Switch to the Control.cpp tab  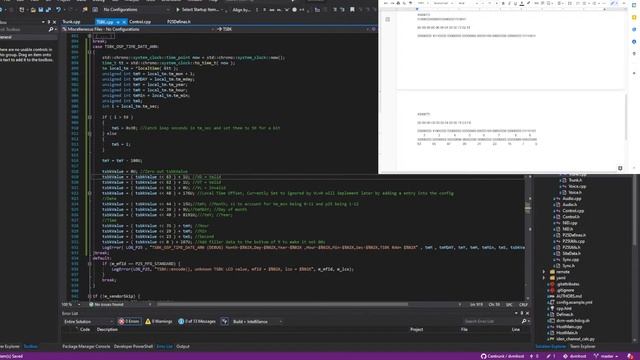coord(140,22)
